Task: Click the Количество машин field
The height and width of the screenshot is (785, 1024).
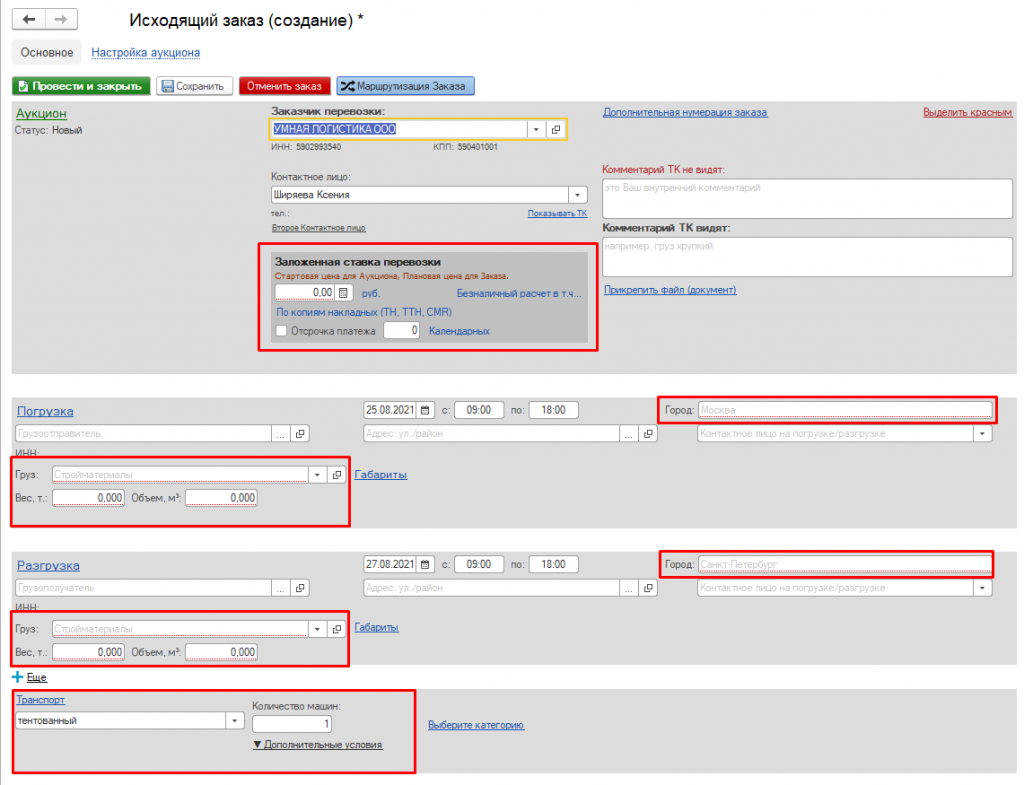Action: tap(292, 724)
